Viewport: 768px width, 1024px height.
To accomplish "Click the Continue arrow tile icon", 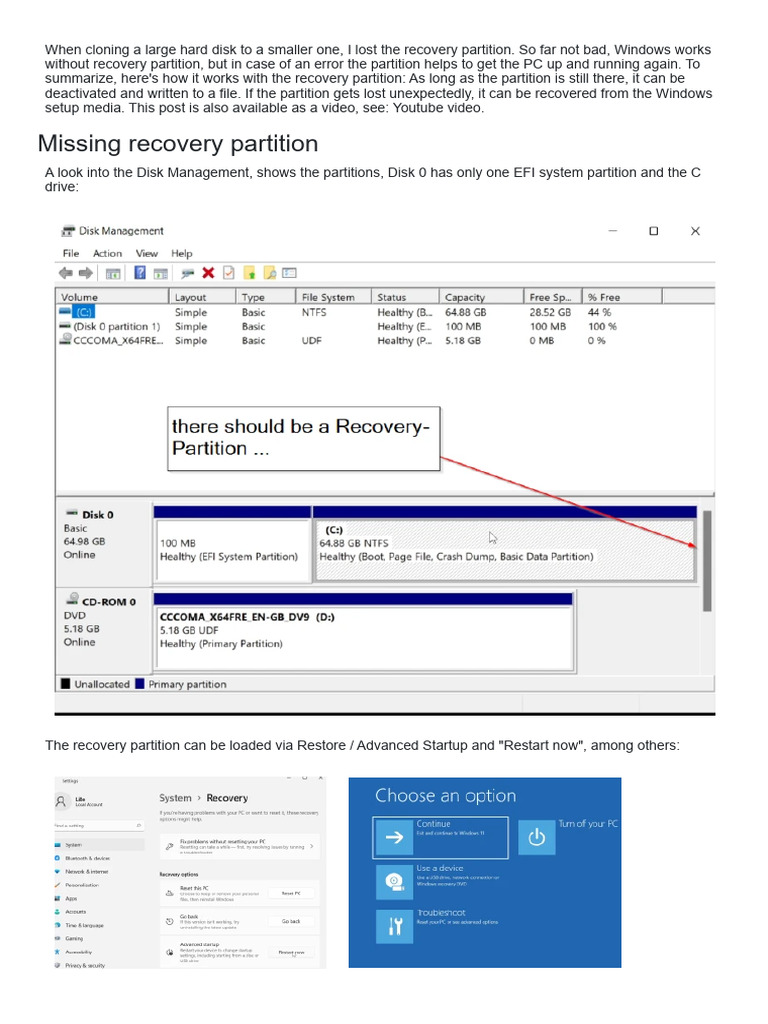I will click(394, 837).
